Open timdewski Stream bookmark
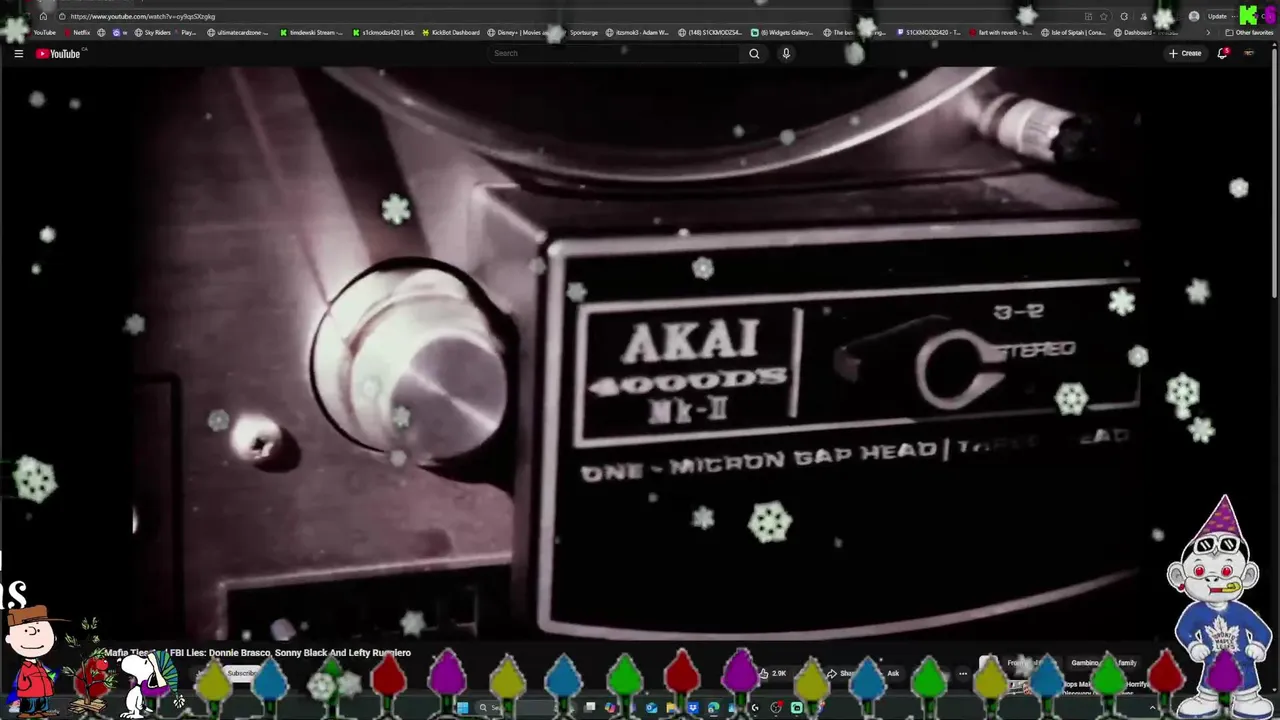The image size is (1280, 720). point(311,32)
